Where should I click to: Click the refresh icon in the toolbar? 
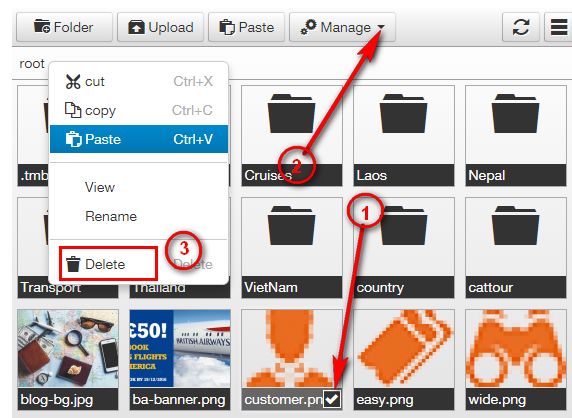tap(521, 27)
